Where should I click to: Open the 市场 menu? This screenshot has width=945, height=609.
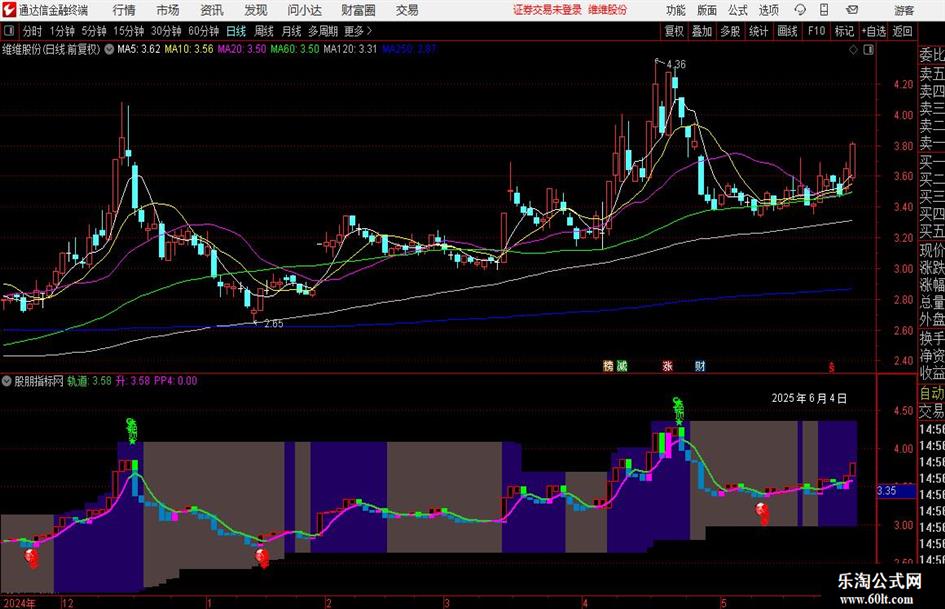[x=168, y=10]
